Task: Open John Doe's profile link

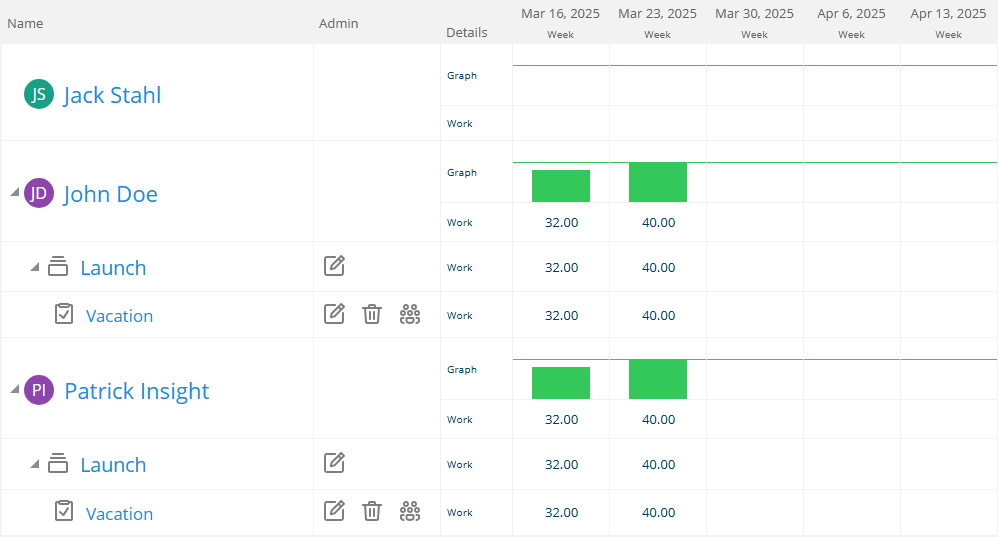Action: [110, 194]
